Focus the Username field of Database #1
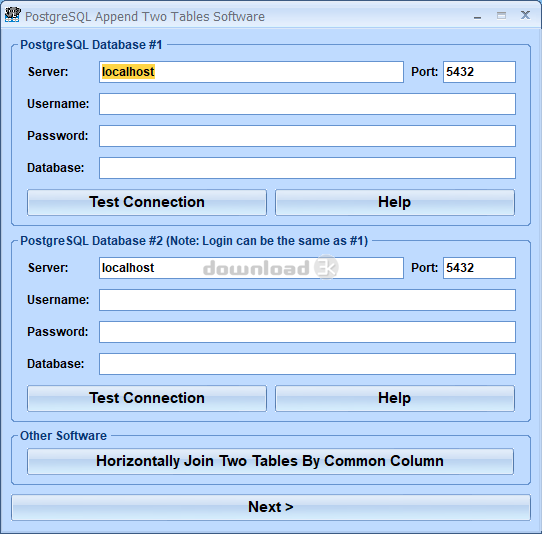This screenshot has height=534, width=542. tap(307, 104)
